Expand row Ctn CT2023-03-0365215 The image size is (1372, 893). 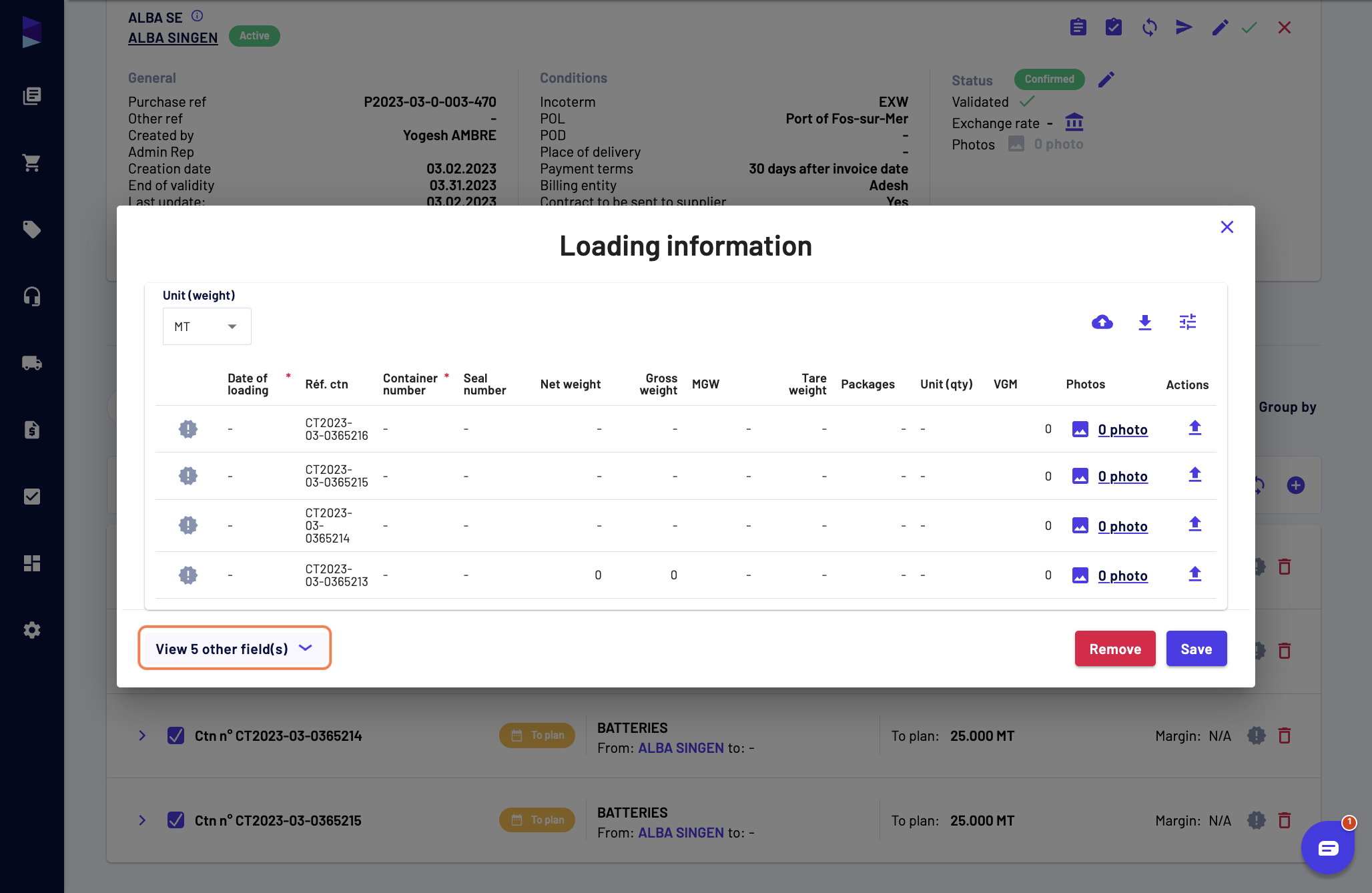click(x=142, y=820)
